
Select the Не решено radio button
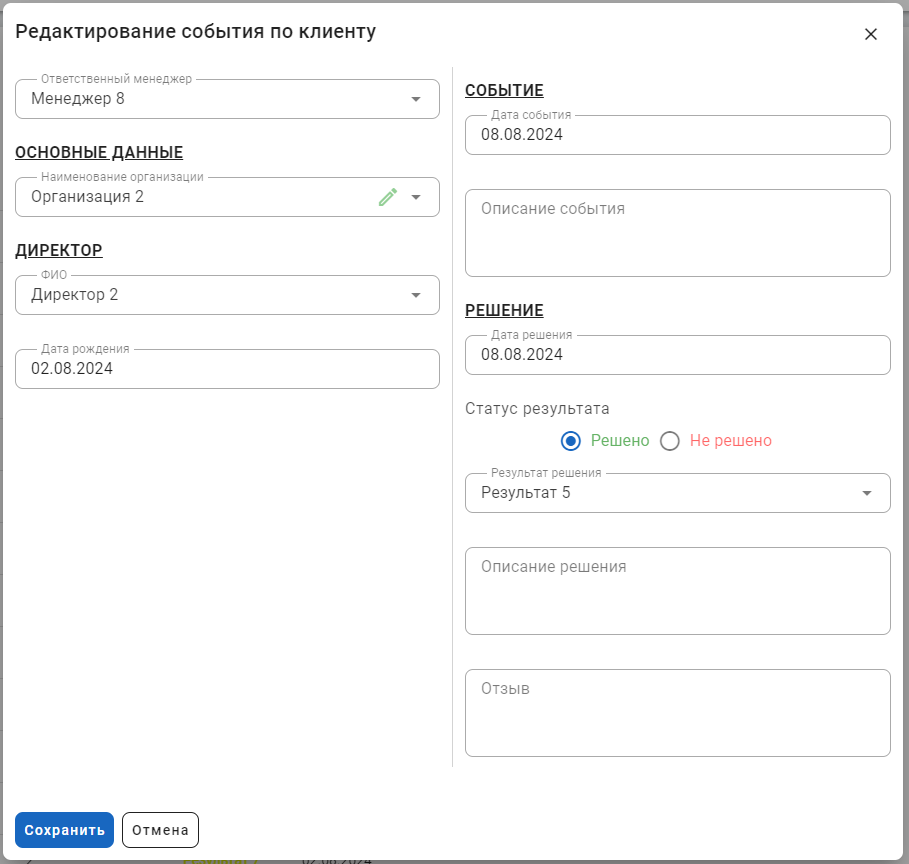[670, 441]
